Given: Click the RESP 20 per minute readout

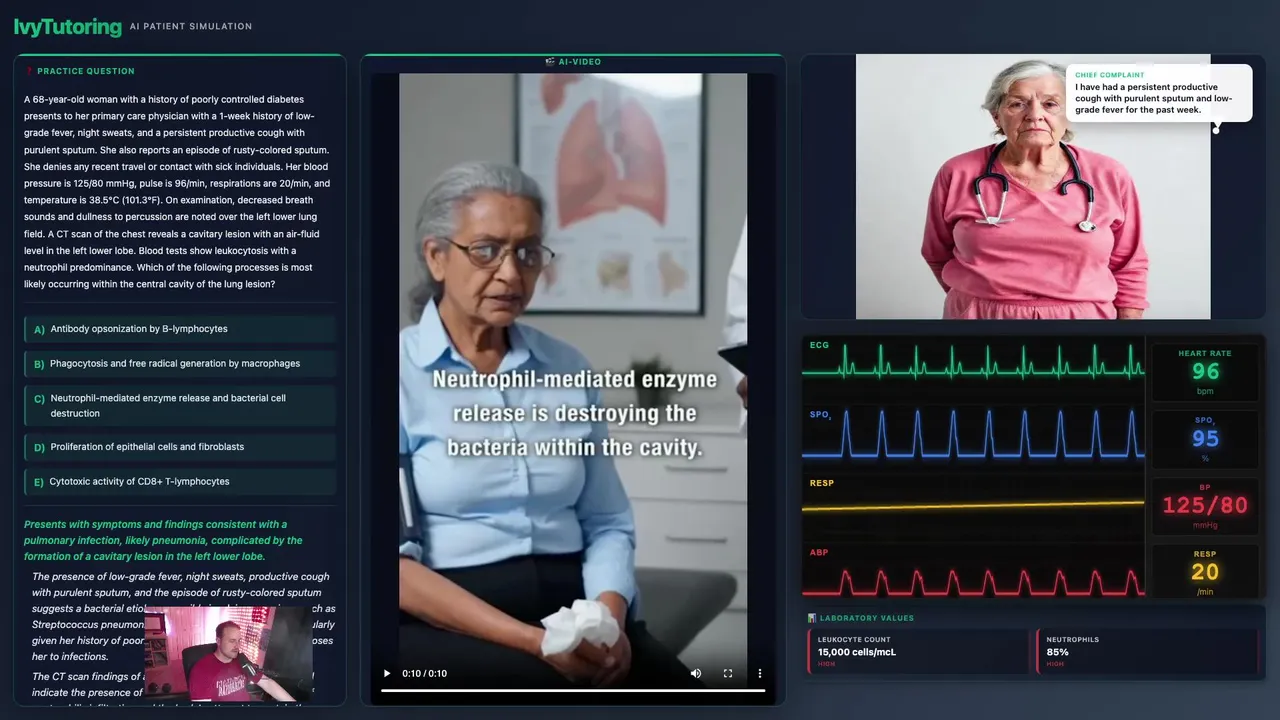Looking at the screenshot, I should [1205, 572].
